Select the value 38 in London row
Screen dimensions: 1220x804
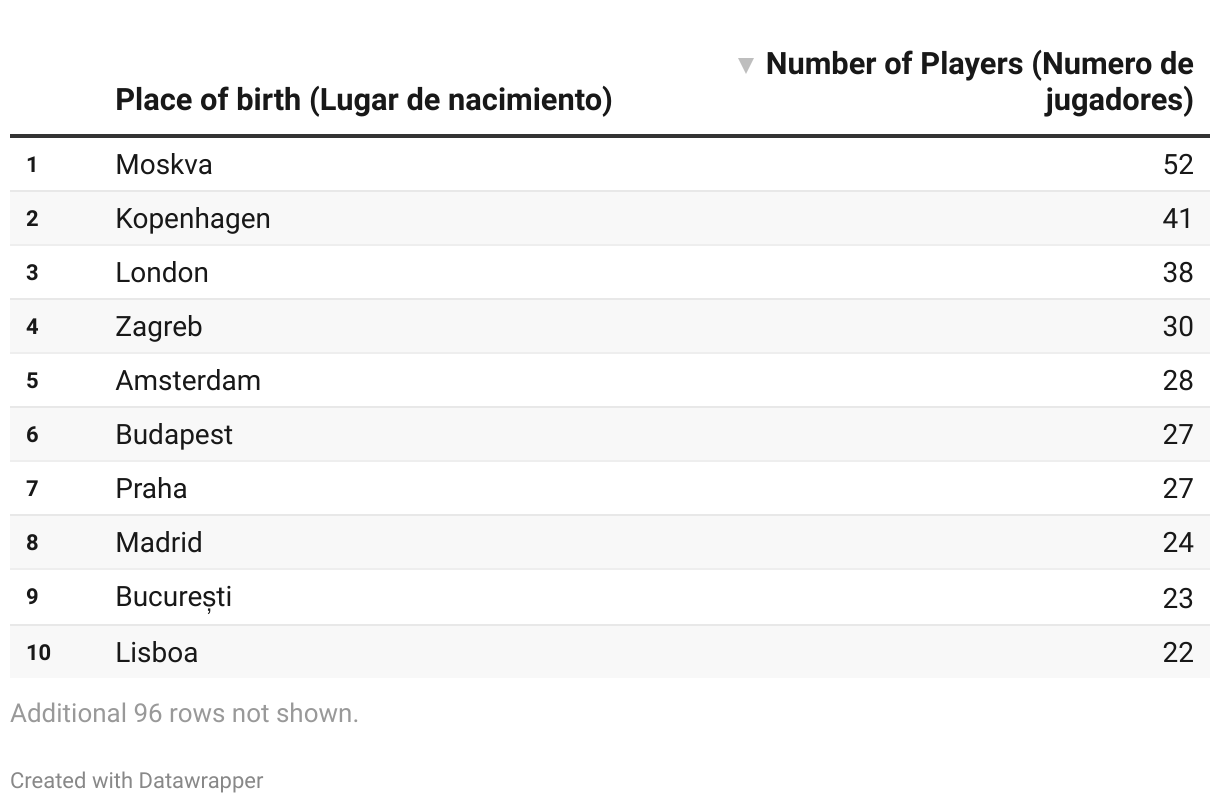pyautogui.click(x=1178, y=272)
